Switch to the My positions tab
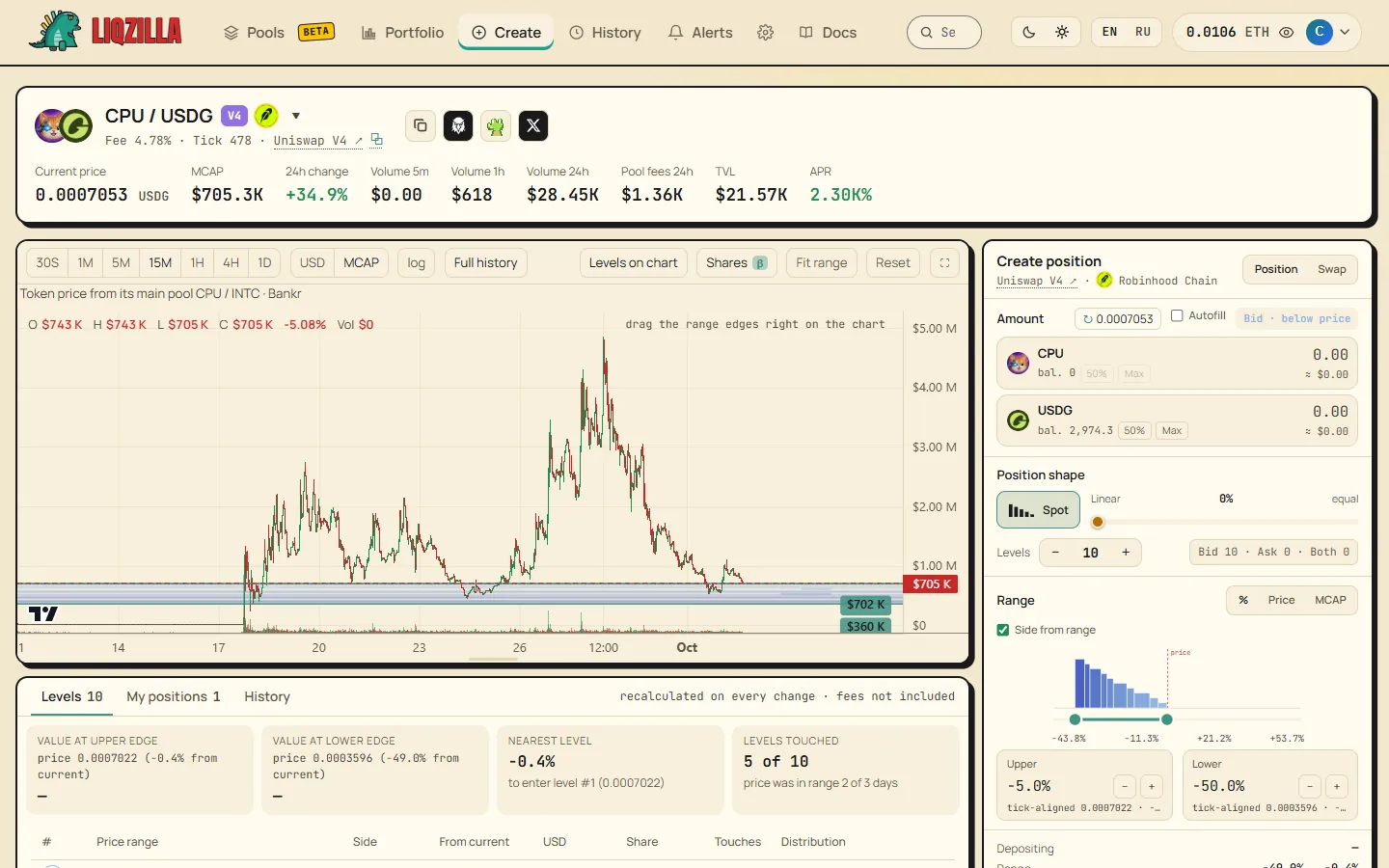 (174, 696)
